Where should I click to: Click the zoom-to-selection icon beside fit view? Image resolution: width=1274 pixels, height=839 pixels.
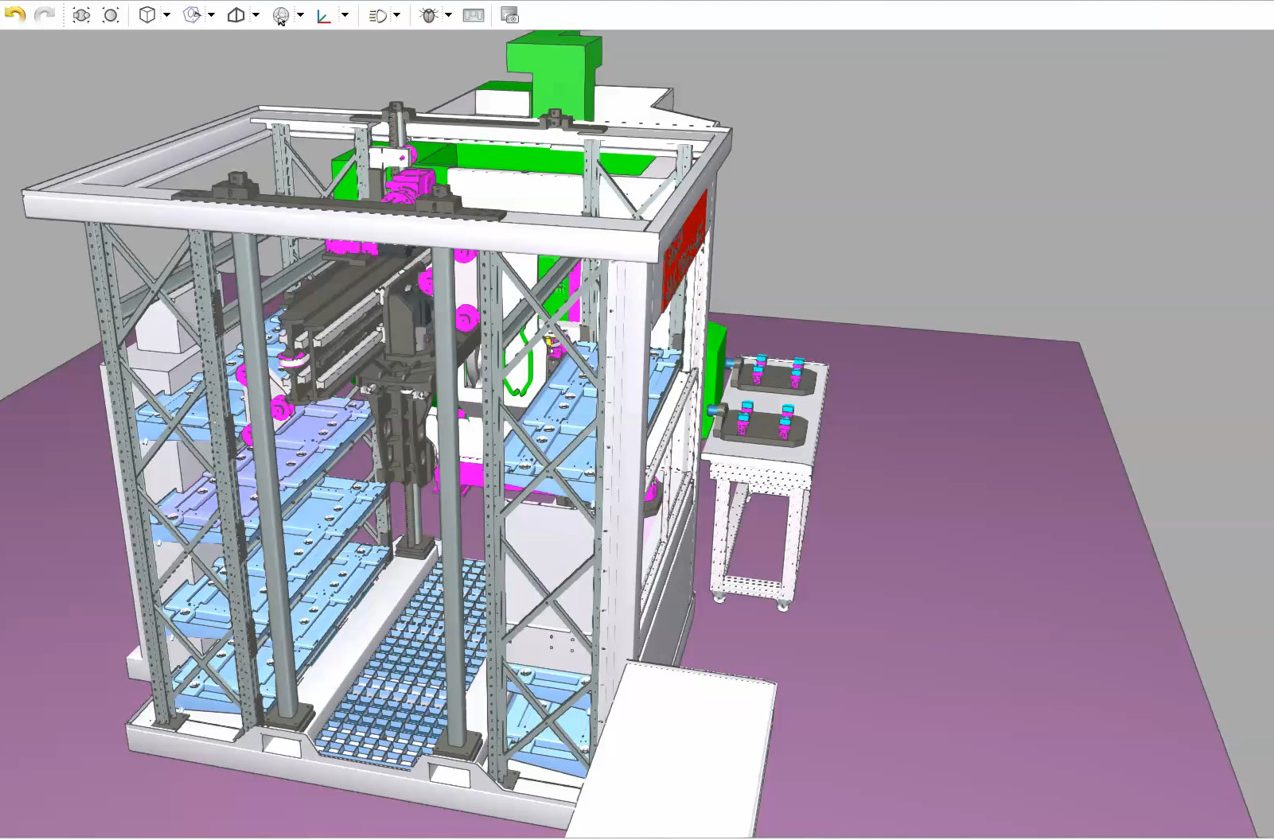(110, 15)
